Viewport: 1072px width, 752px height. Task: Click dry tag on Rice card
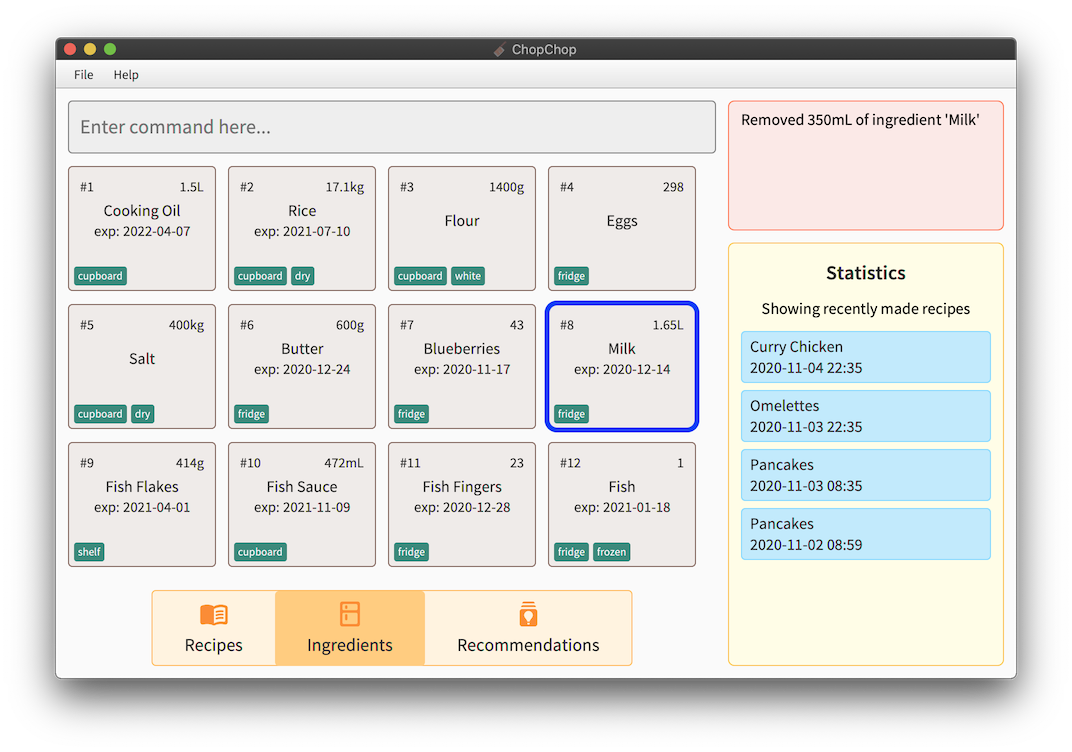(x=302, y=276)
